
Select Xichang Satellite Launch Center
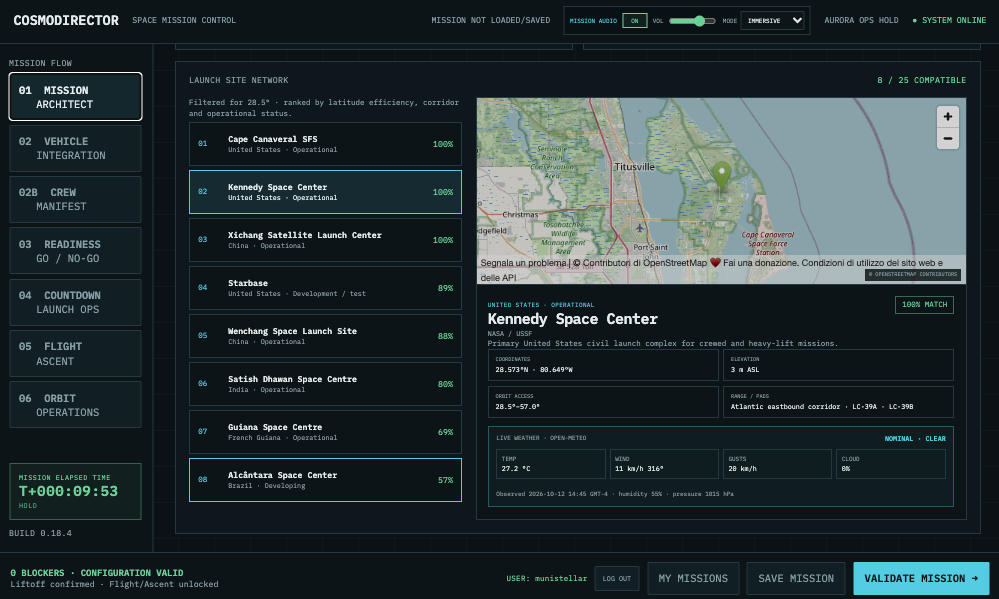coord(325,240)
